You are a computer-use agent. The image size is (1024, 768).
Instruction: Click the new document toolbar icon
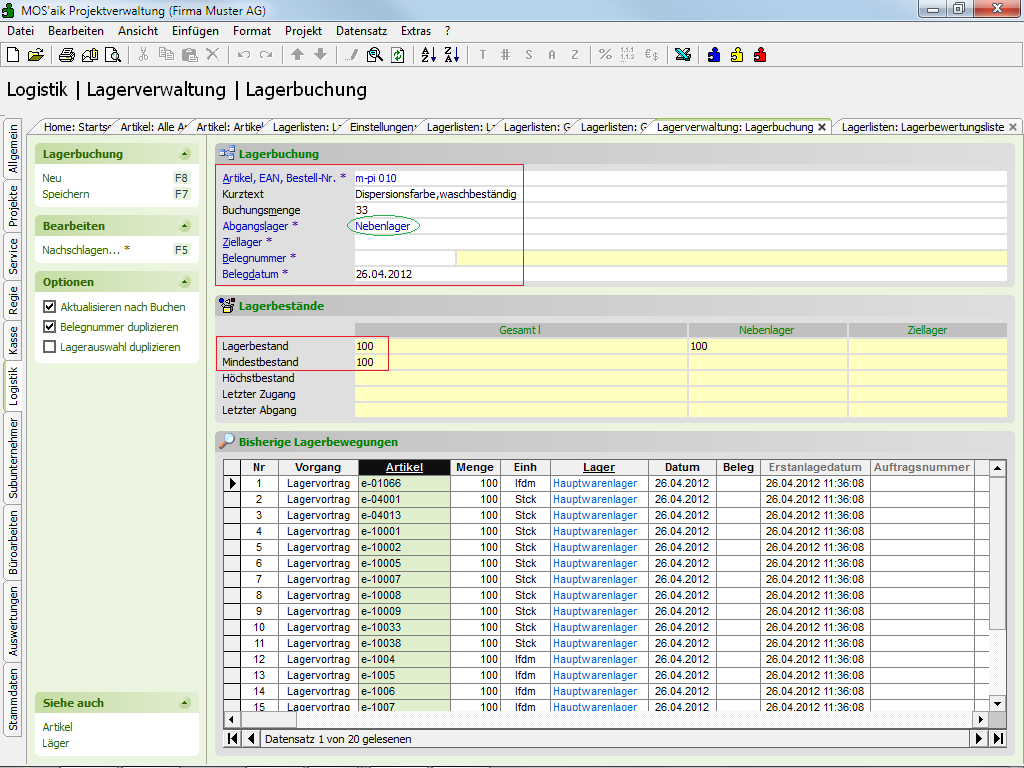pyautogui.click(x=15, y=55)
